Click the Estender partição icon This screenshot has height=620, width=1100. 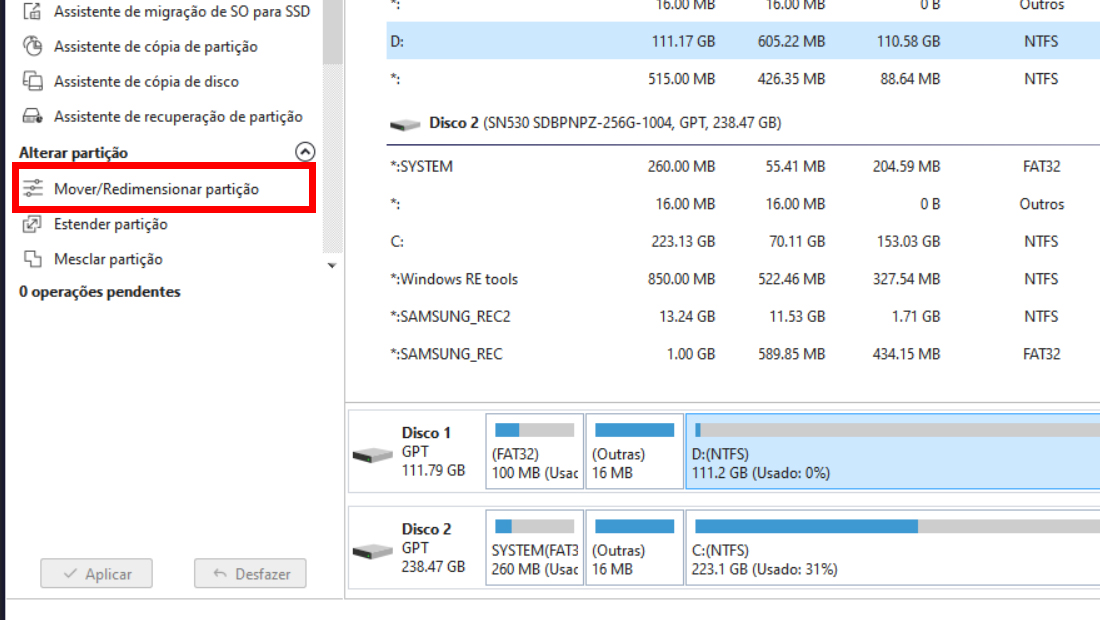[x=32, y=224]
